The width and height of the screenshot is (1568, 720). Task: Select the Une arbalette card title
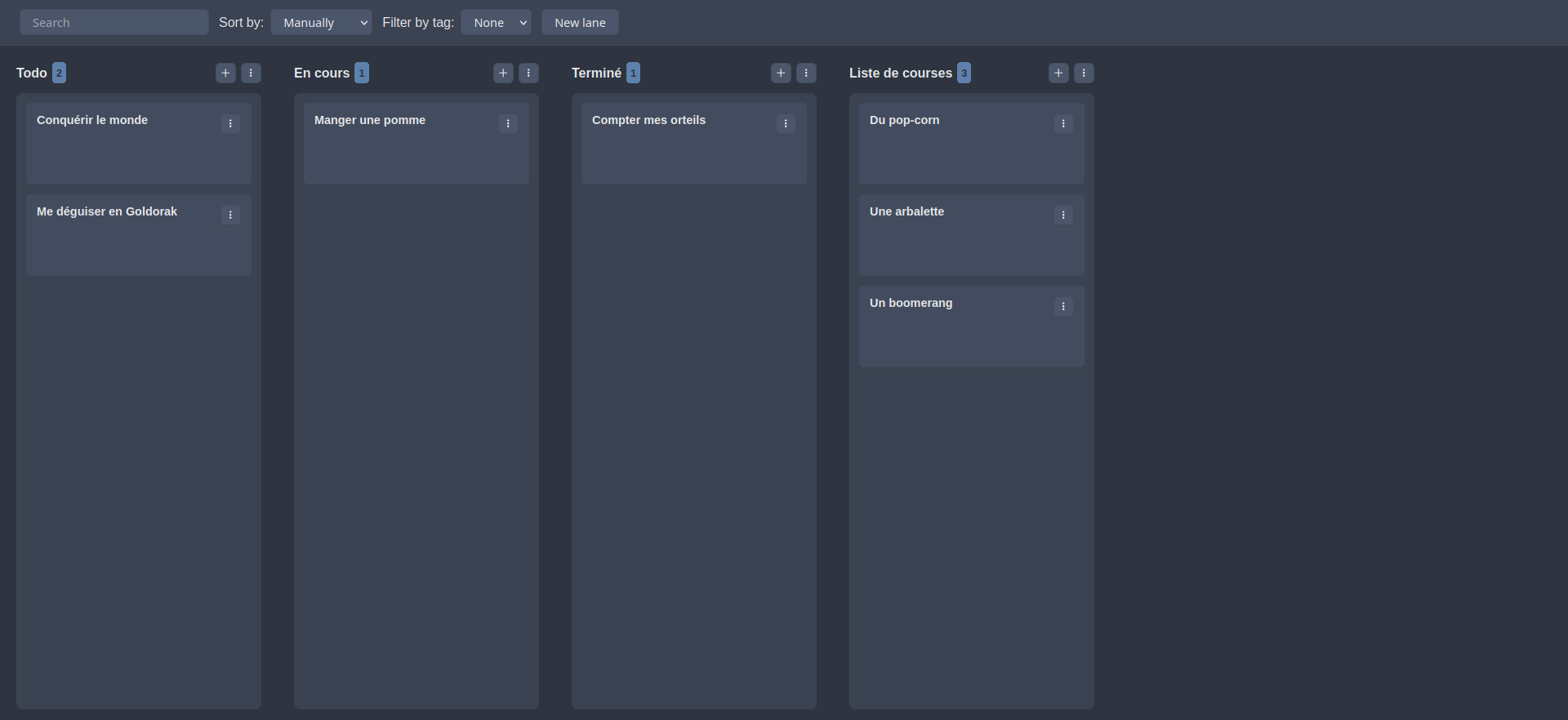(906, 211)
